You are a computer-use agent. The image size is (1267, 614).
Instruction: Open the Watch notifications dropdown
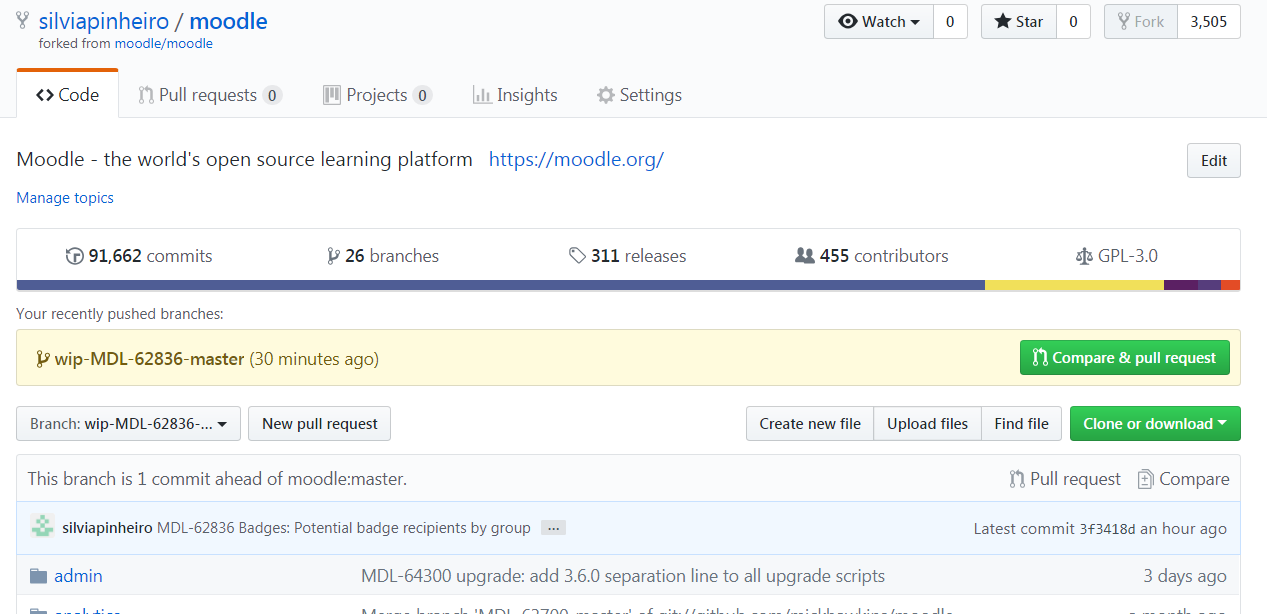coord(879,22)
